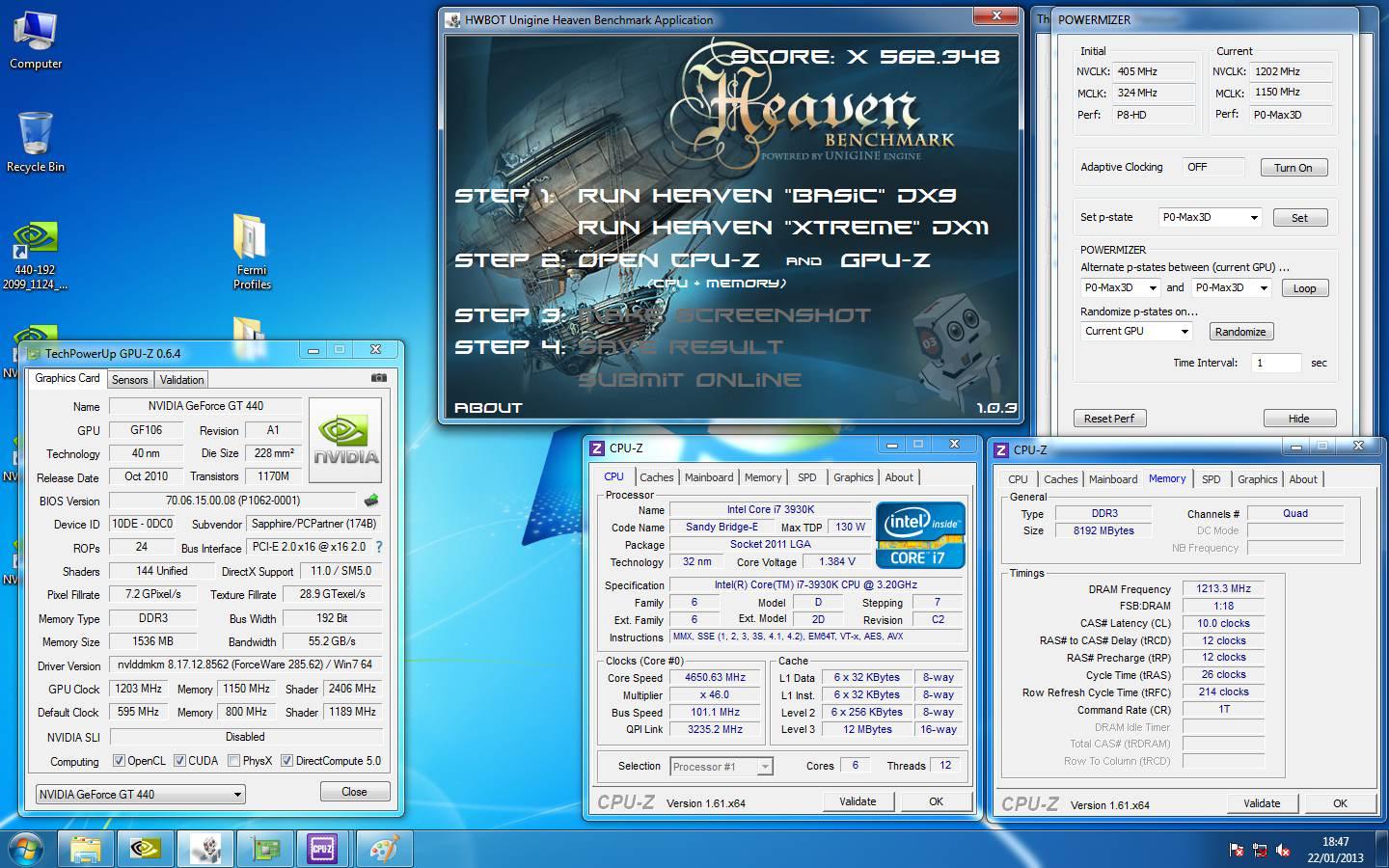Click the Randomize button
The height and width of the screenshot is (868, 1389).
pos(1240,331)
